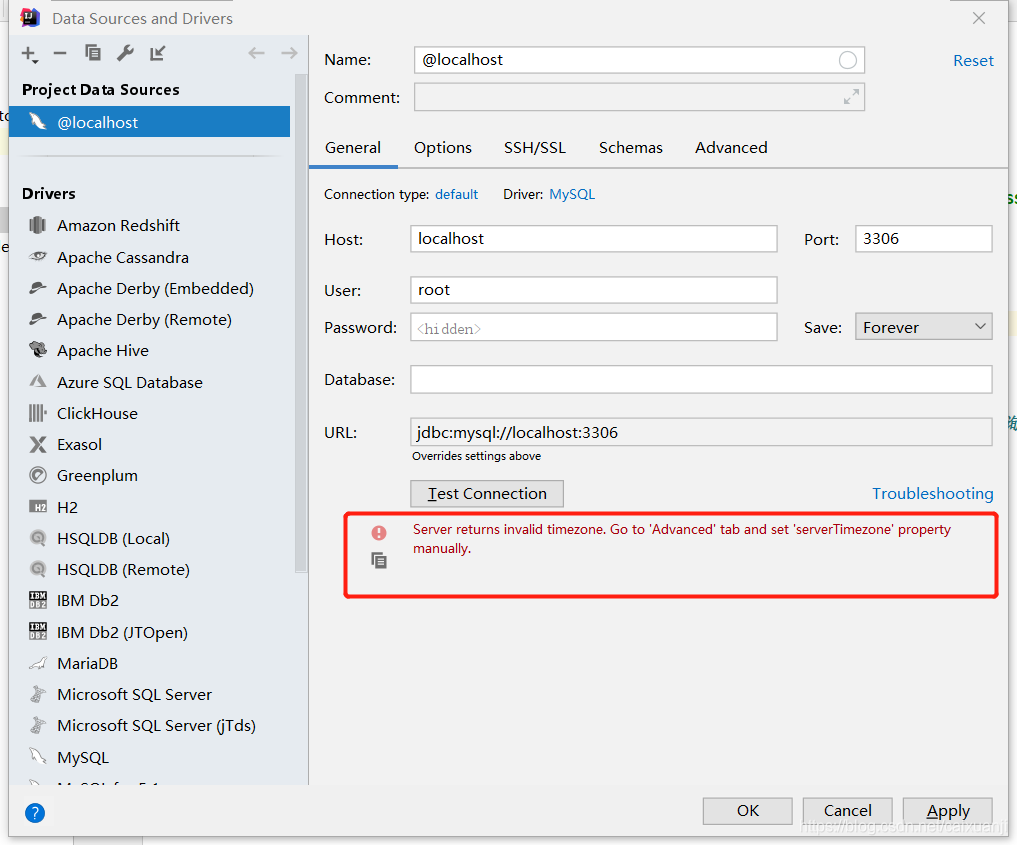Go back with left arrow
This screenshot has height=845, width=1017.
(x=256, y=53)
